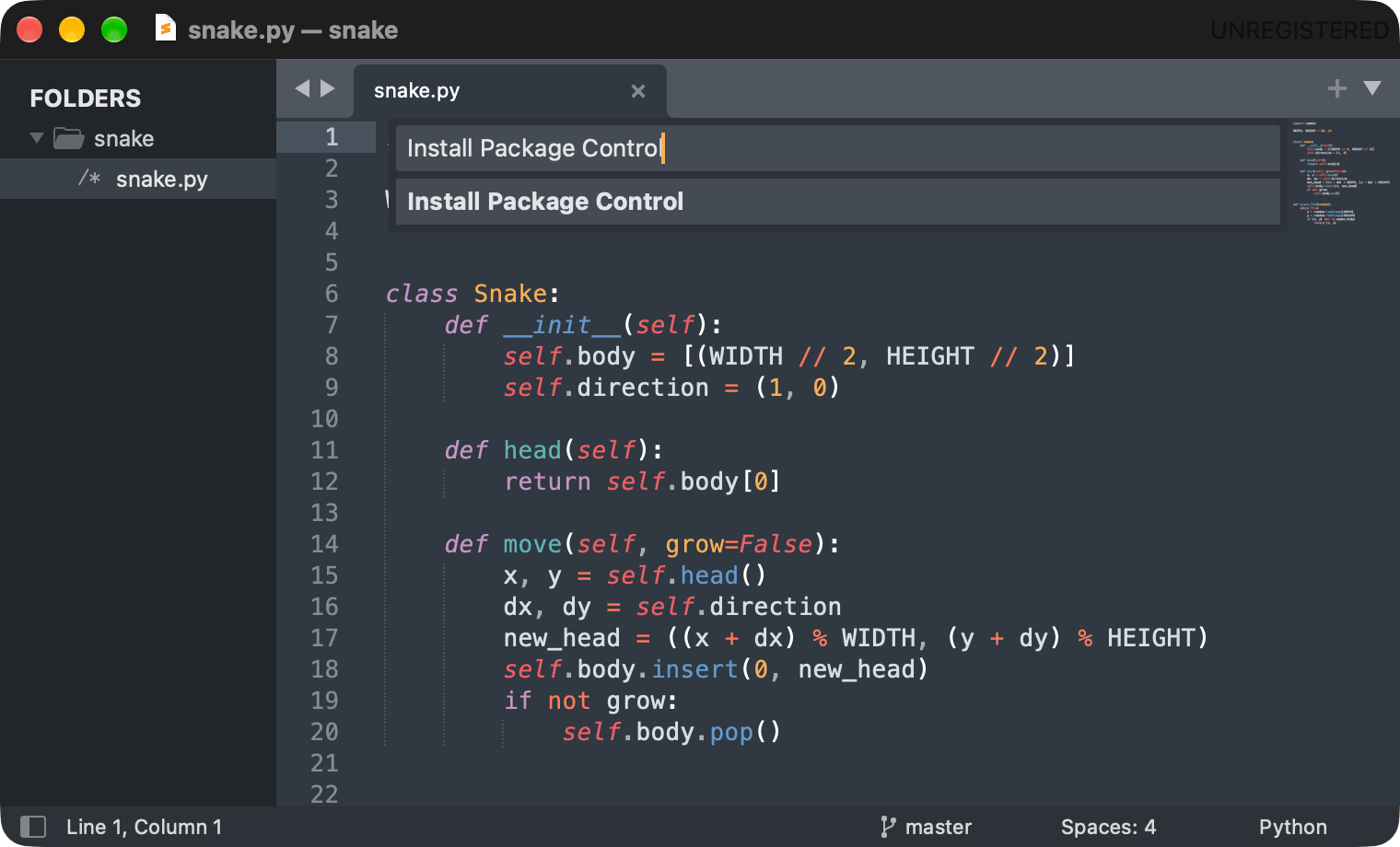Viewport: 1400px width, 847px height.
Task: Click the command palette input field
Action: (838, 148)
